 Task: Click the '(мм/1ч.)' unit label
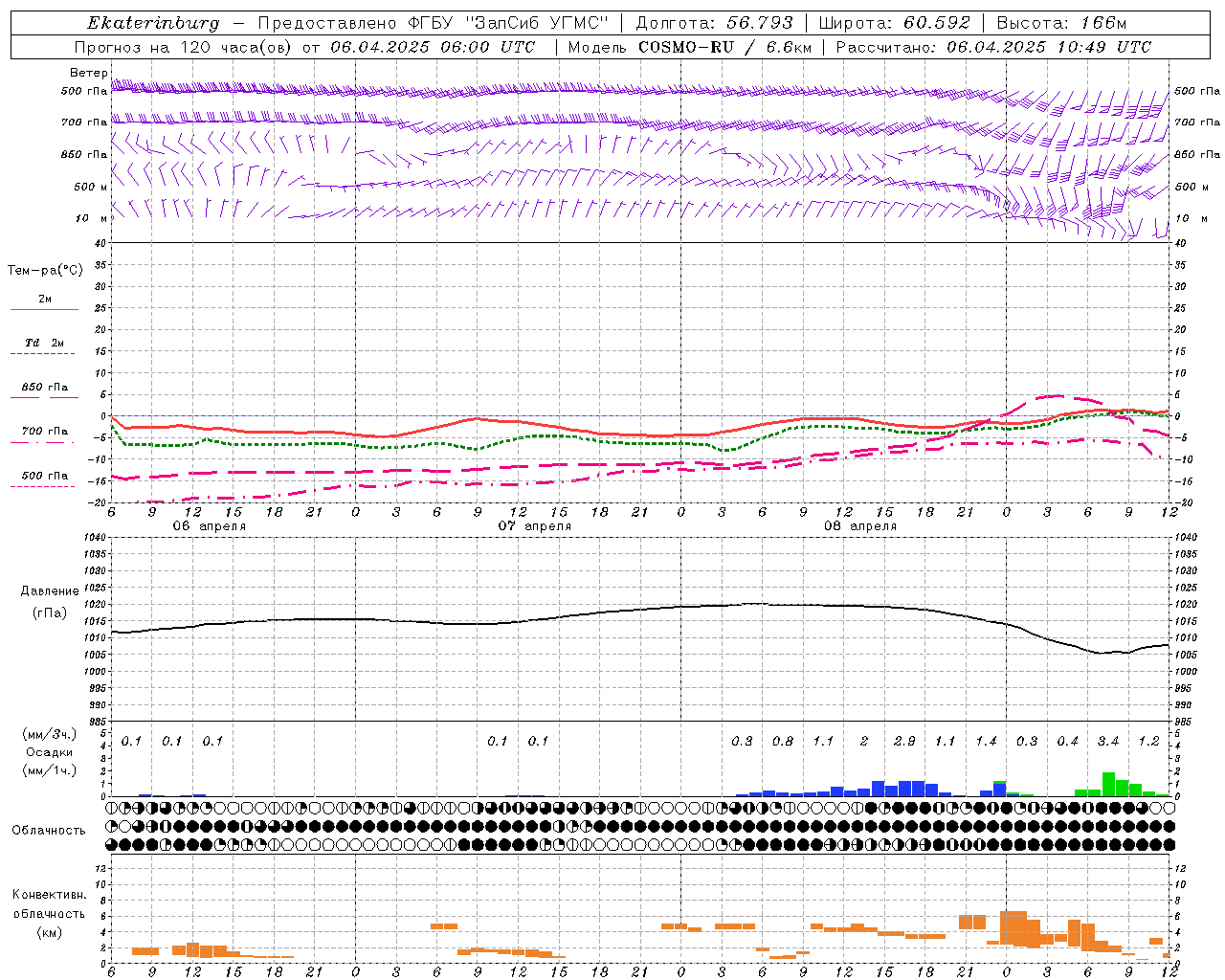[50, 770]
